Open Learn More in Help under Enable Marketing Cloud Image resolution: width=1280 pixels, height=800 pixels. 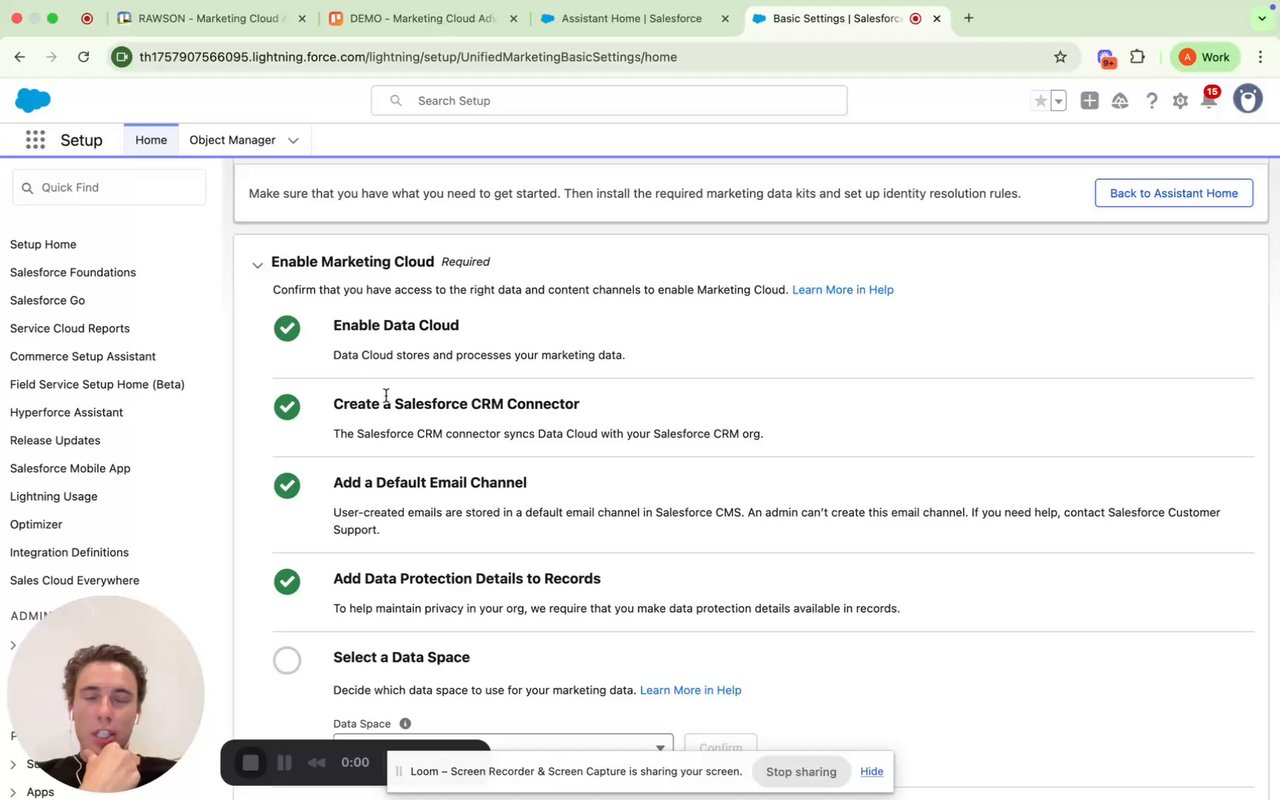click(843, 290)
